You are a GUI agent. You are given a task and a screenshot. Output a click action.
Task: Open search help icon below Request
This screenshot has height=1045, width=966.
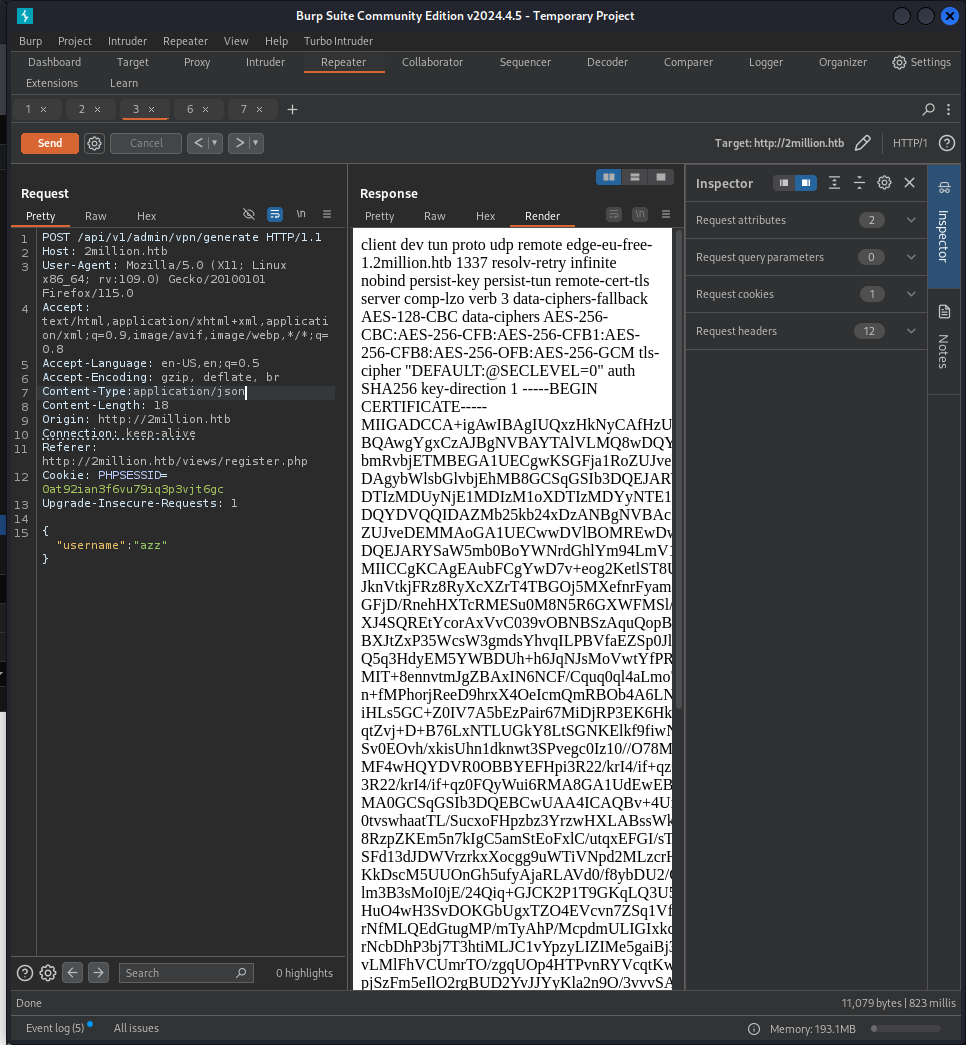tap(25, 973)
